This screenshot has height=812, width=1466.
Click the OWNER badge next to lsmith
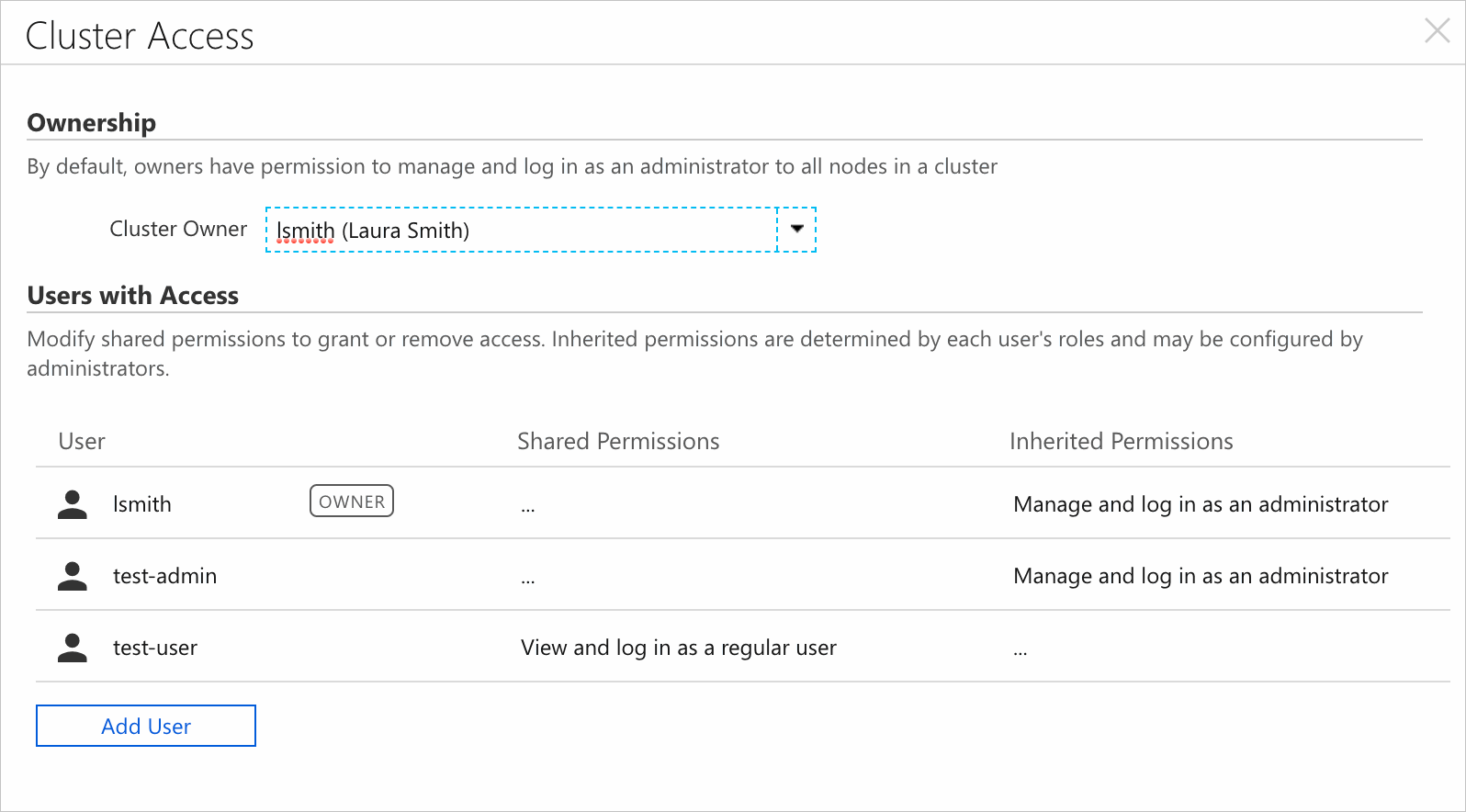coord(352,502)
